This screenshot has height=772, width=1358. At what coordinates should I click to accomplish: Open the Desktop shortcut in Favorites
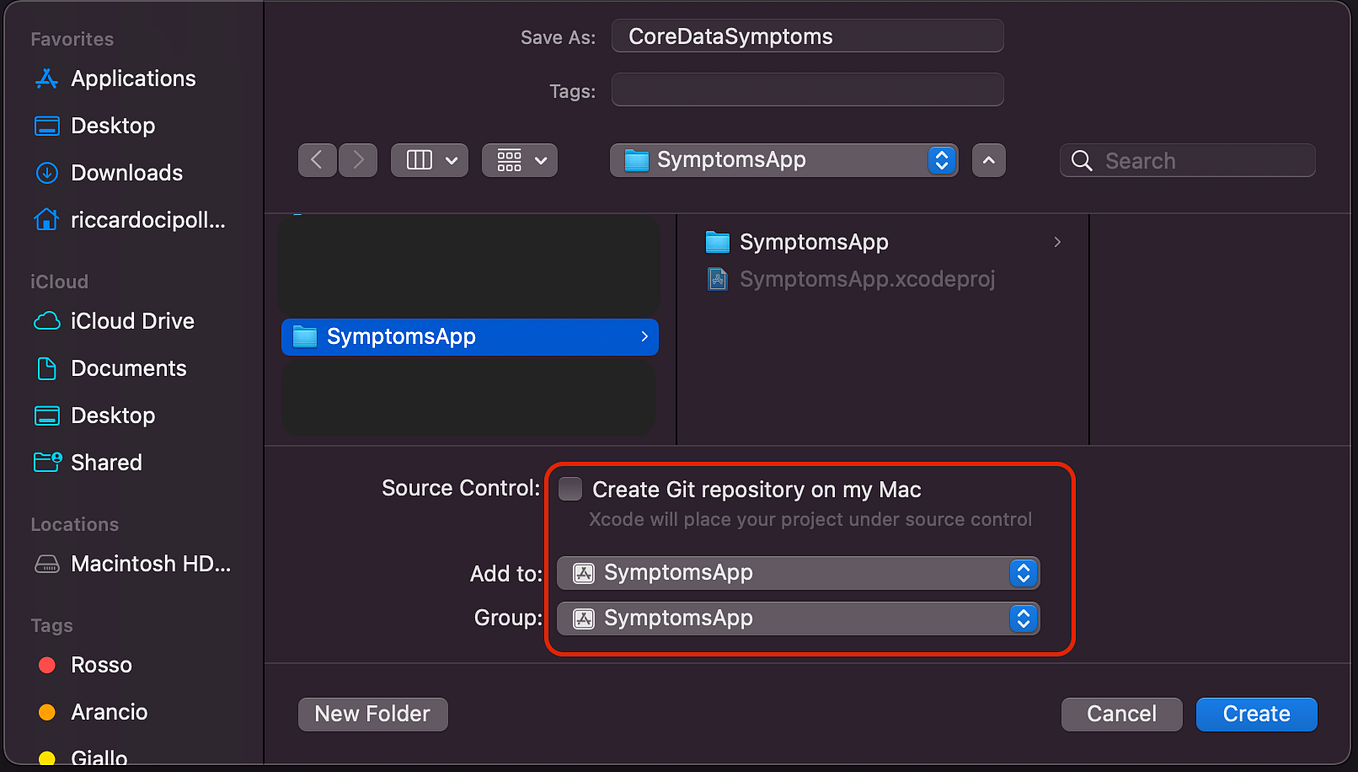[113, 125]
